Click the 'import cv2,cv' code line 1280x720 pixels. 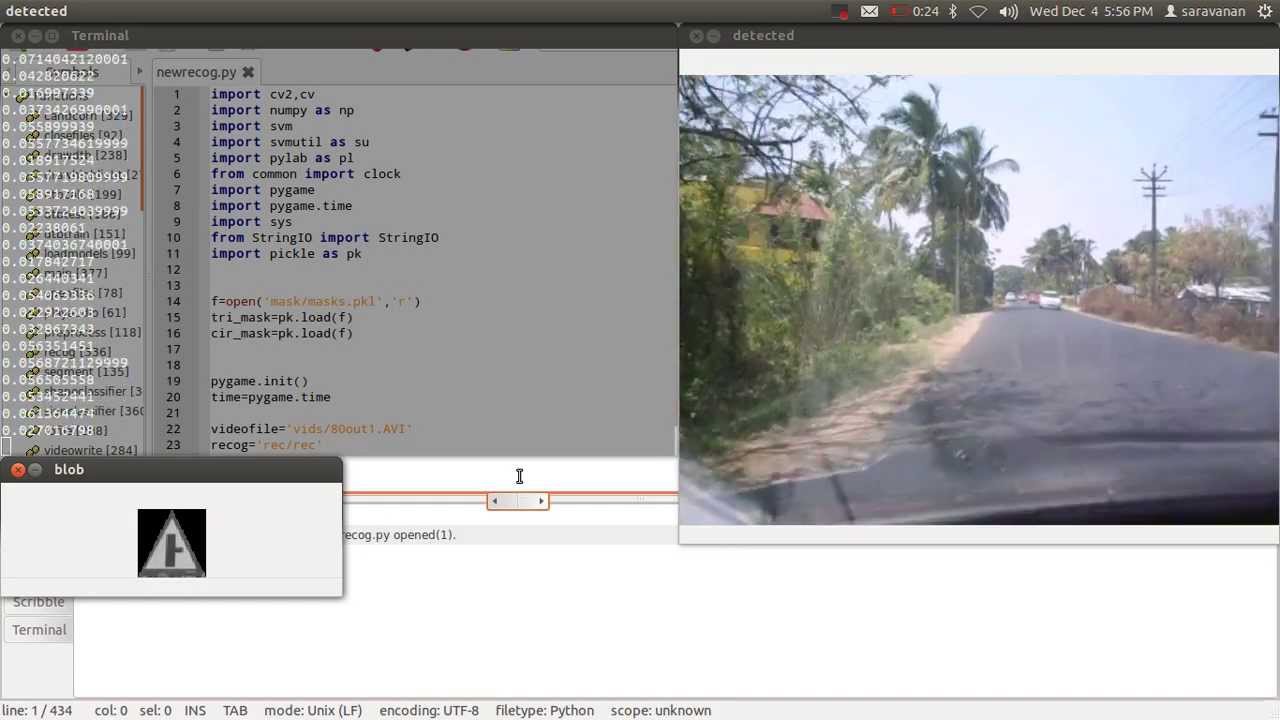[263, 94]
